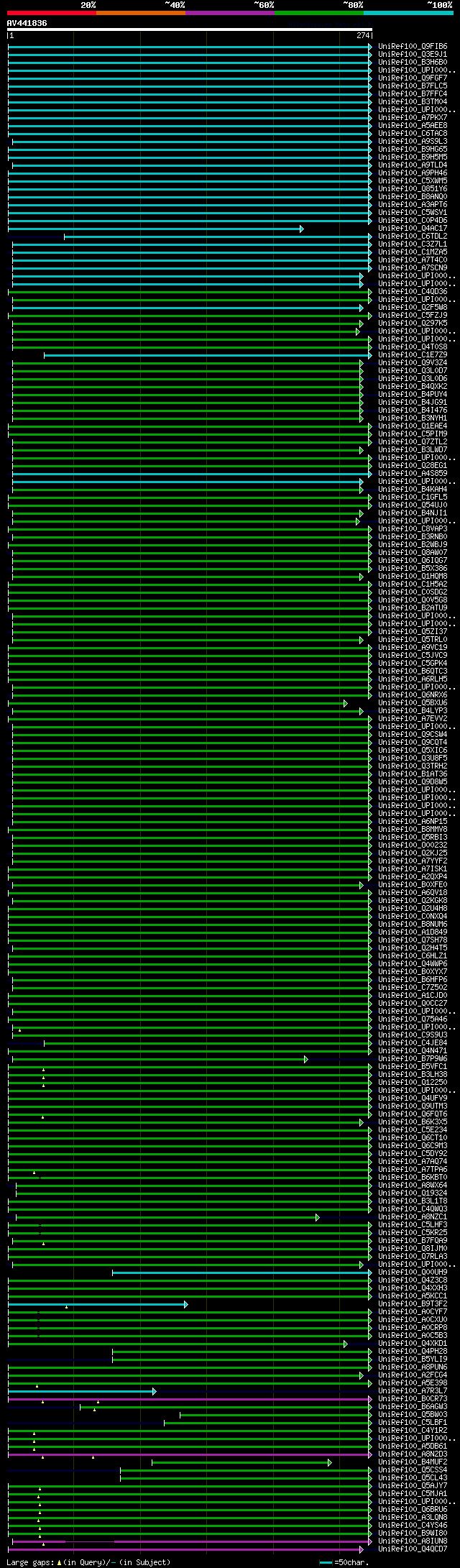This screenshot has width=460, height=1568.
Task: Select the UniRef100_A8NZC1 label
Action: click(x=413, y=1217)
